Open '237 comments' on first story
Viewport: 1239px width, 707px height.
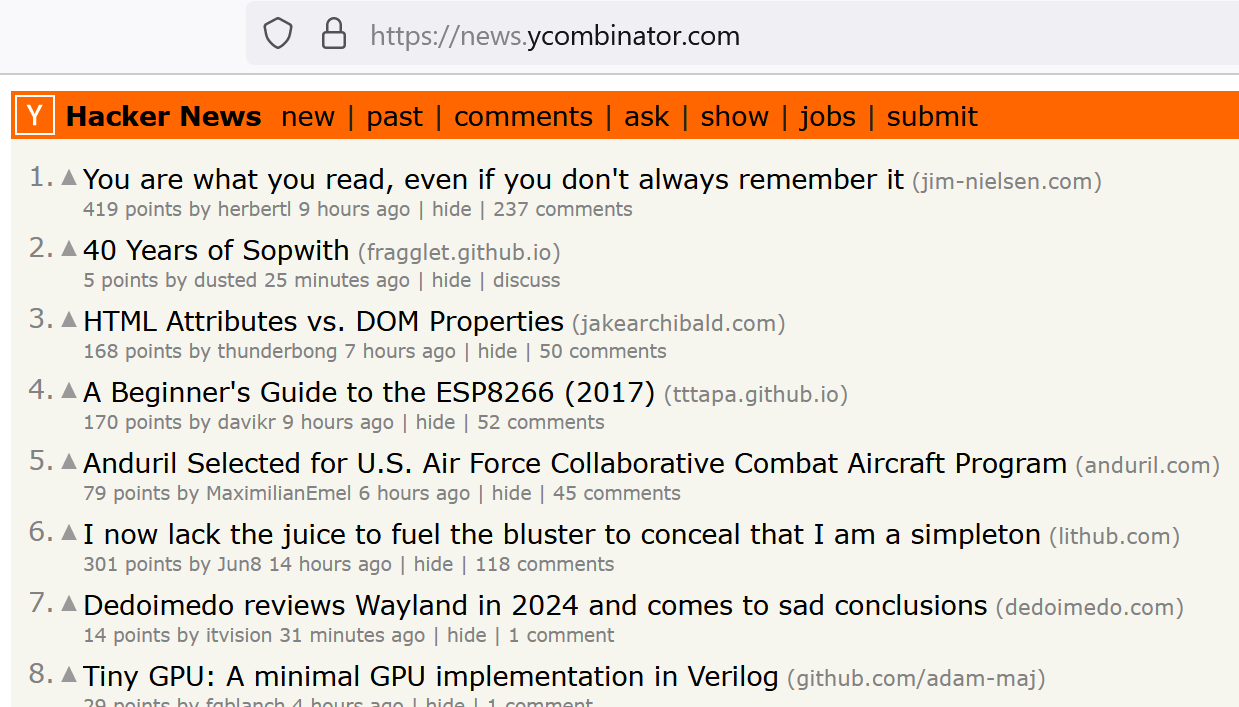coord(563,209)
